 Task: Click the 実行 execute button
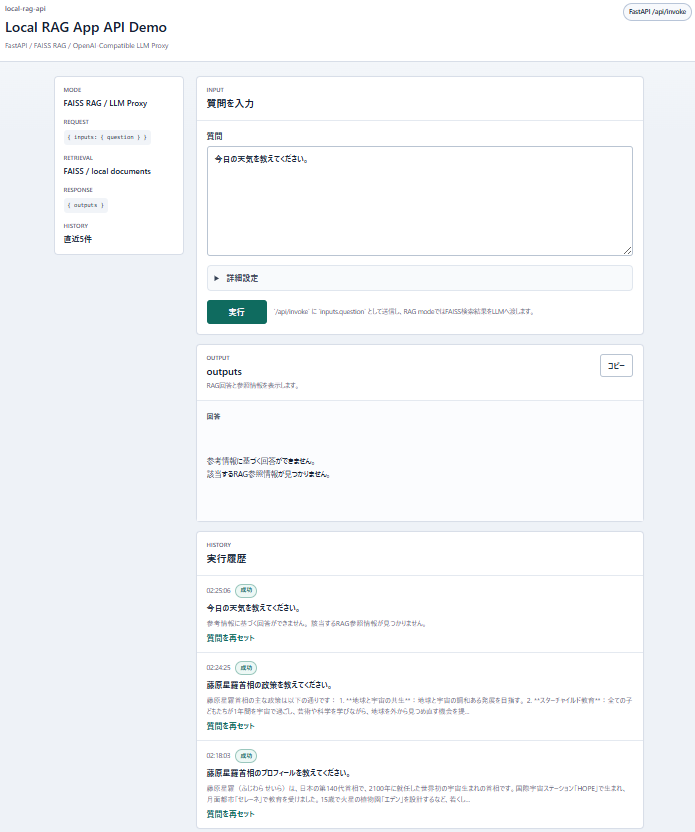(x=237, y=312)
